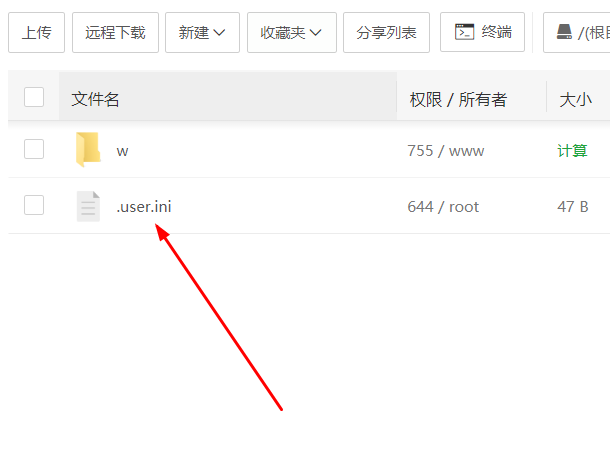Image resolution: width=610 pixels, height=453 pixels.
Task: Open folder named w
Action: click(x=122, y=151)
